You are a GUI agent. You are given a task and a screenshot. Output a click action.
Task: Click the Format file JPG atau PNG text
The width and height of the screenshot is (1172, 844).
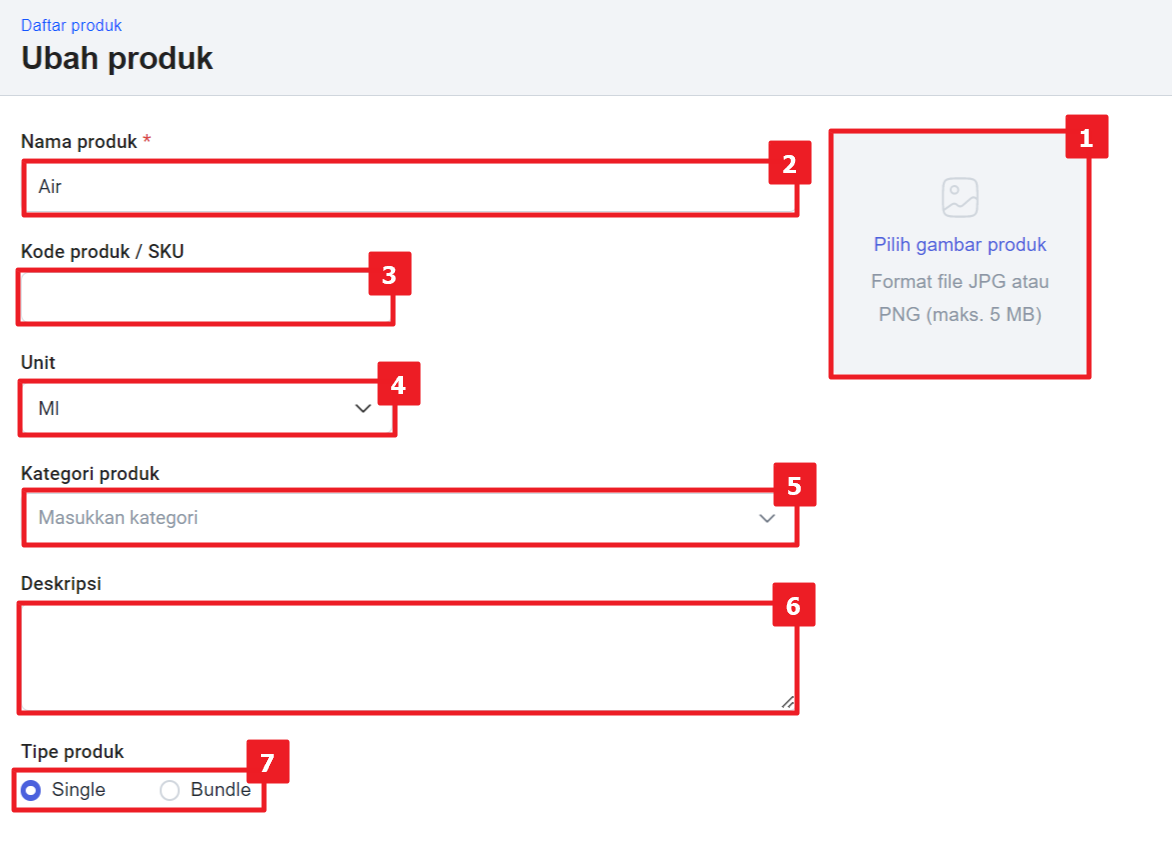coord(960,298)
